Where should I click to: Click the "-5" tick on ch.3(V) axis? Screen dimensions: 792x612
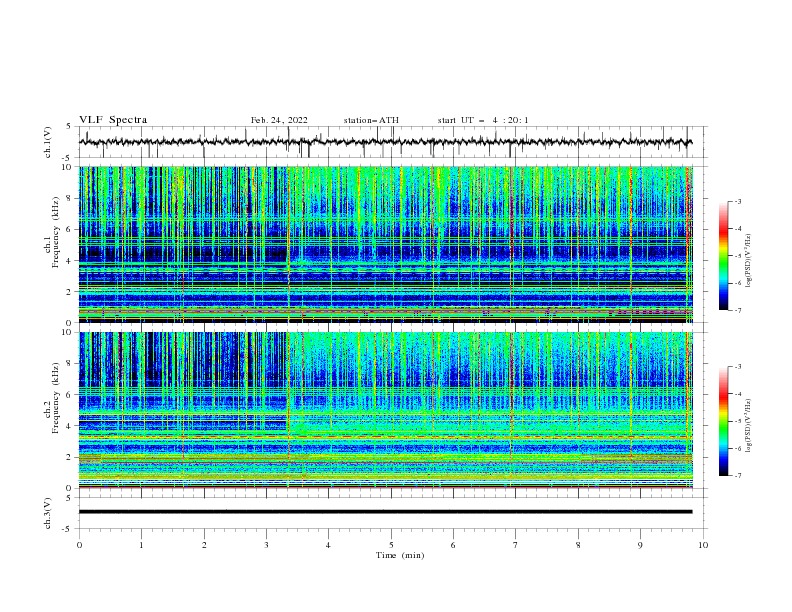pyautogui.click(x=66, y=529)
